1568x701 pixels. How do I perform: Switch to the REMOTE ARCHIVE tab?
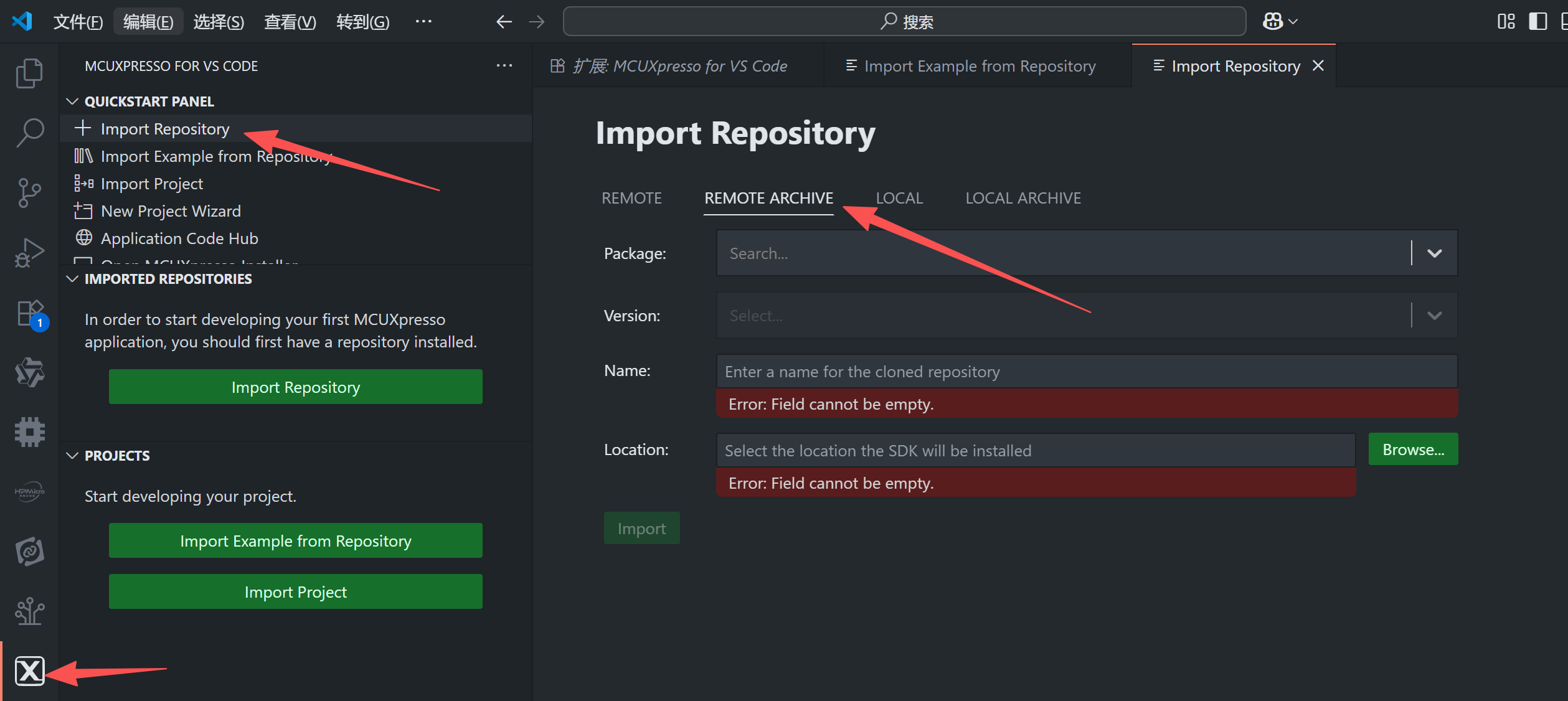(768, 198)
